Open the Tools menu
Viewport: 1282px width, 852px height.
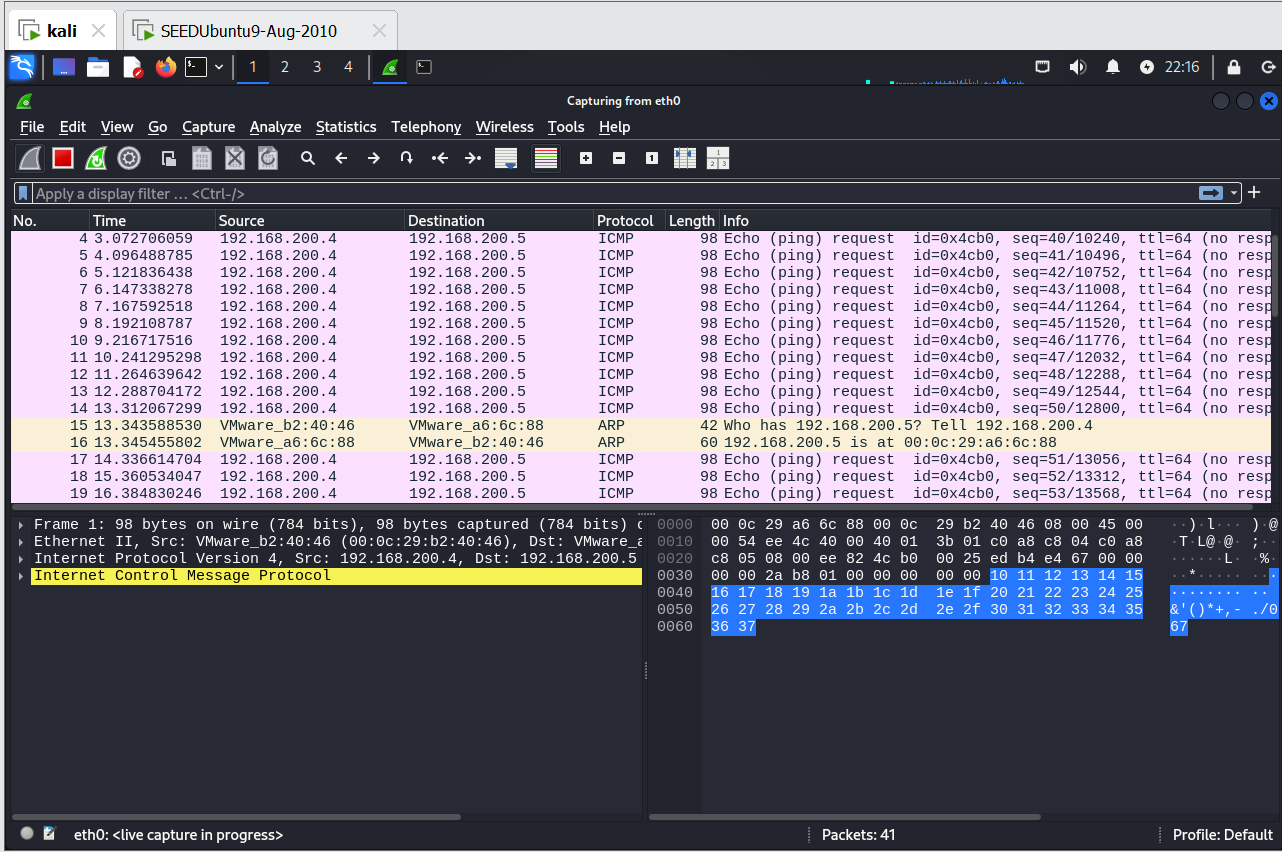pos(566,127)
